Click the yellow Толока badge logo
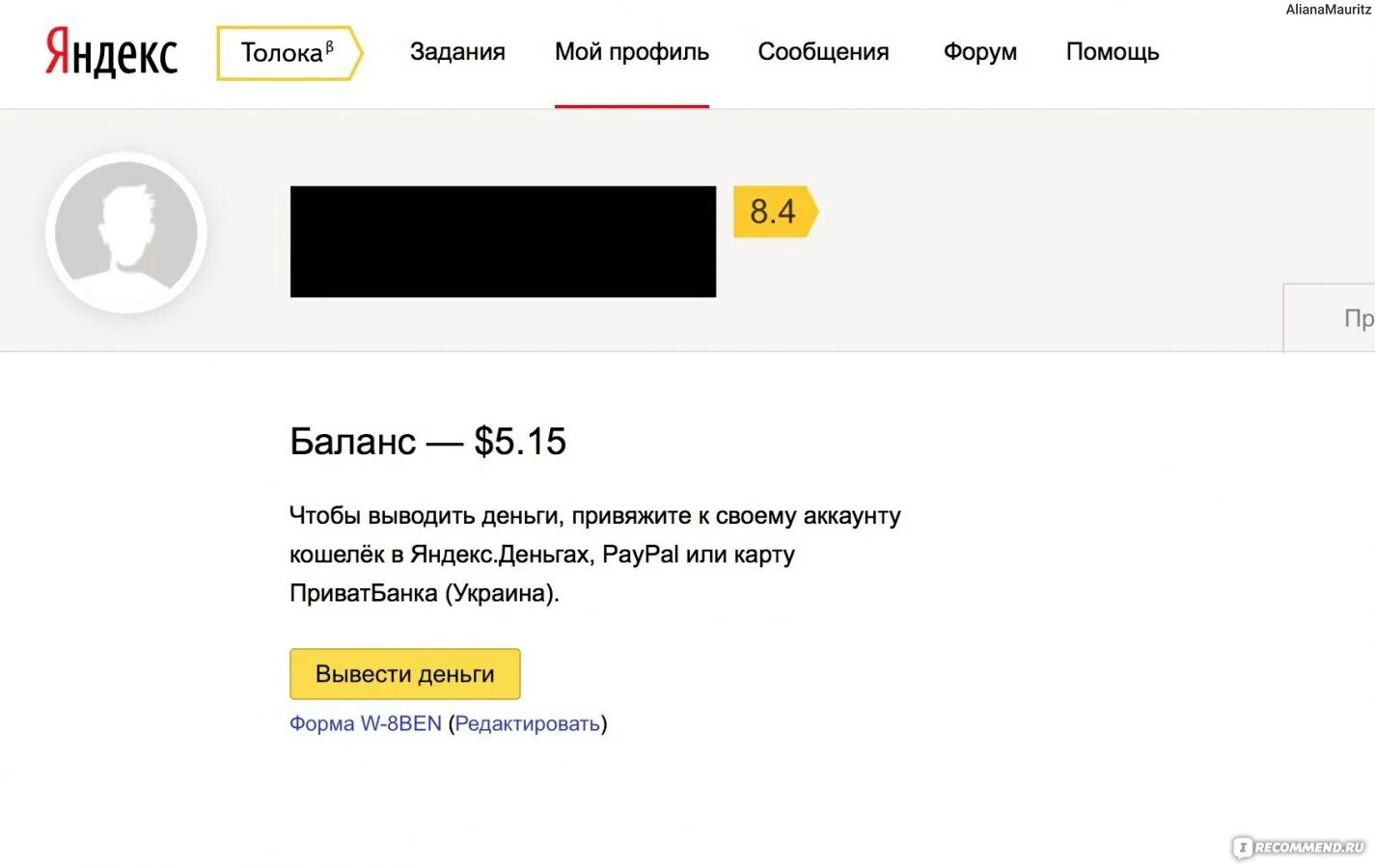Image resolution: width=1375 pixels, height=868 pixels. (288, 53)
